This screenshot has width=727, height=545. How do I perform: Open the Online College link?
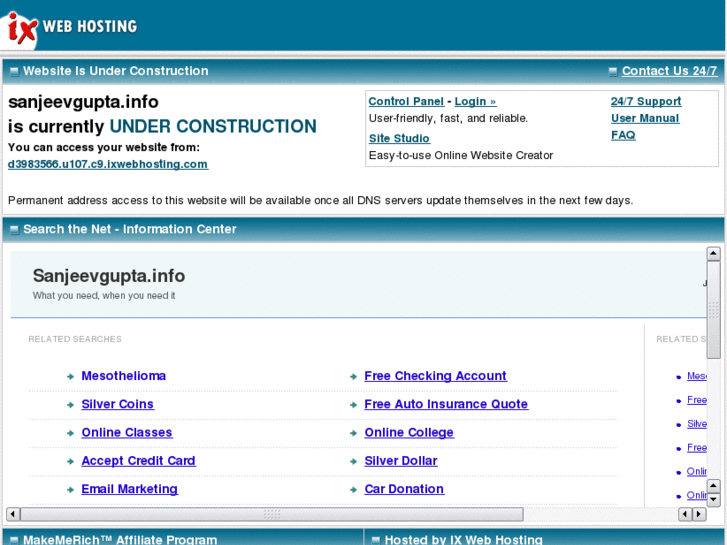tap(409, 432)
